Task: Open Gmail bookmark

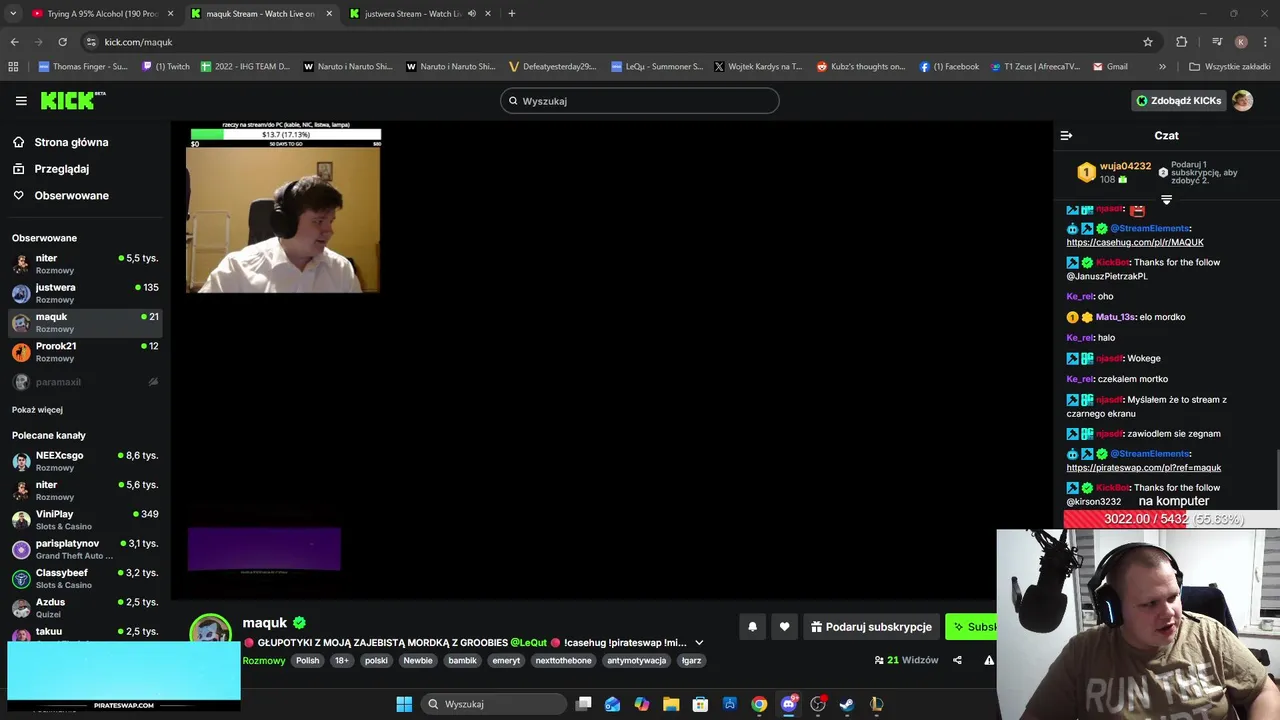Action: pos(1109,67)
